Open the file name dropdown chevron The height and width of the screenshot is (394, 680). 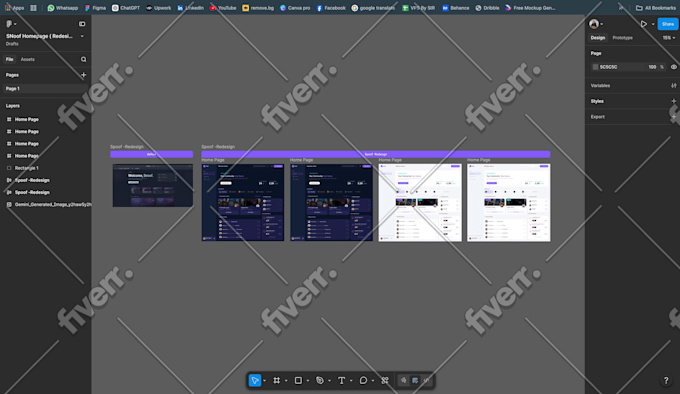[x=82, y=36]
